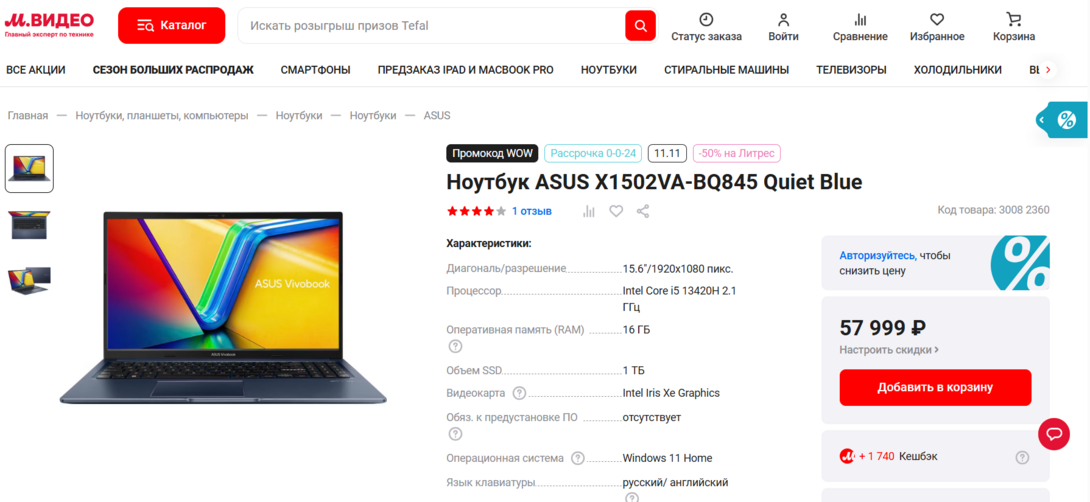Click the Войти person icon
Screen dimensions: 1090x502
pyautogui.click(x=783, y=19)
